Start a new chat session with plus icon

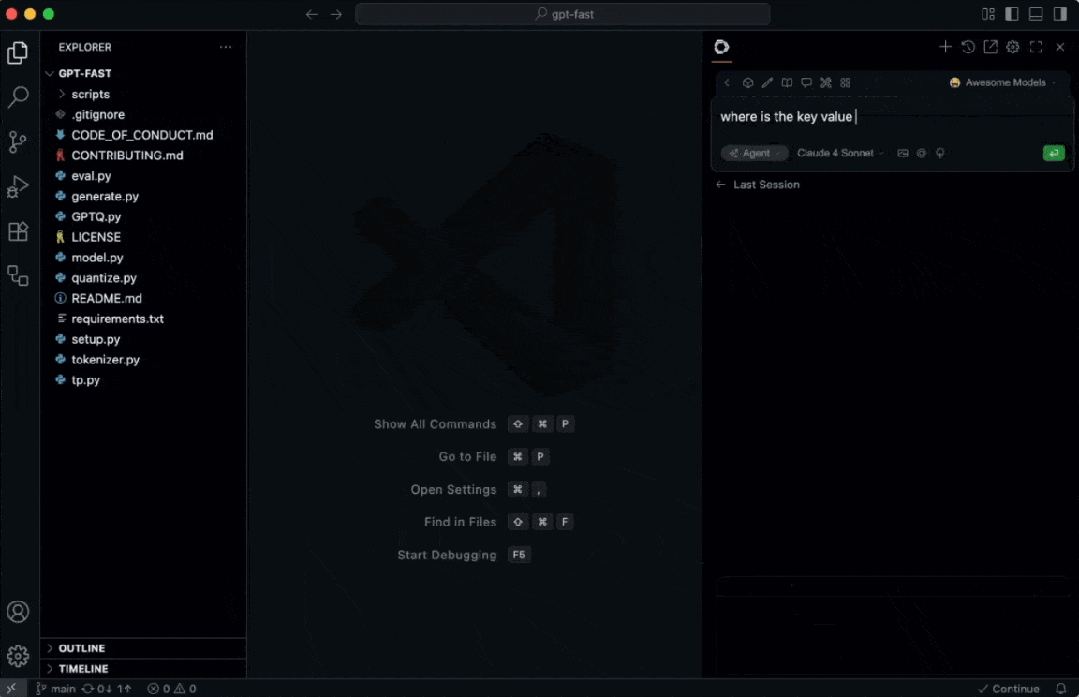pyautogui.click(x=945, y=47)
